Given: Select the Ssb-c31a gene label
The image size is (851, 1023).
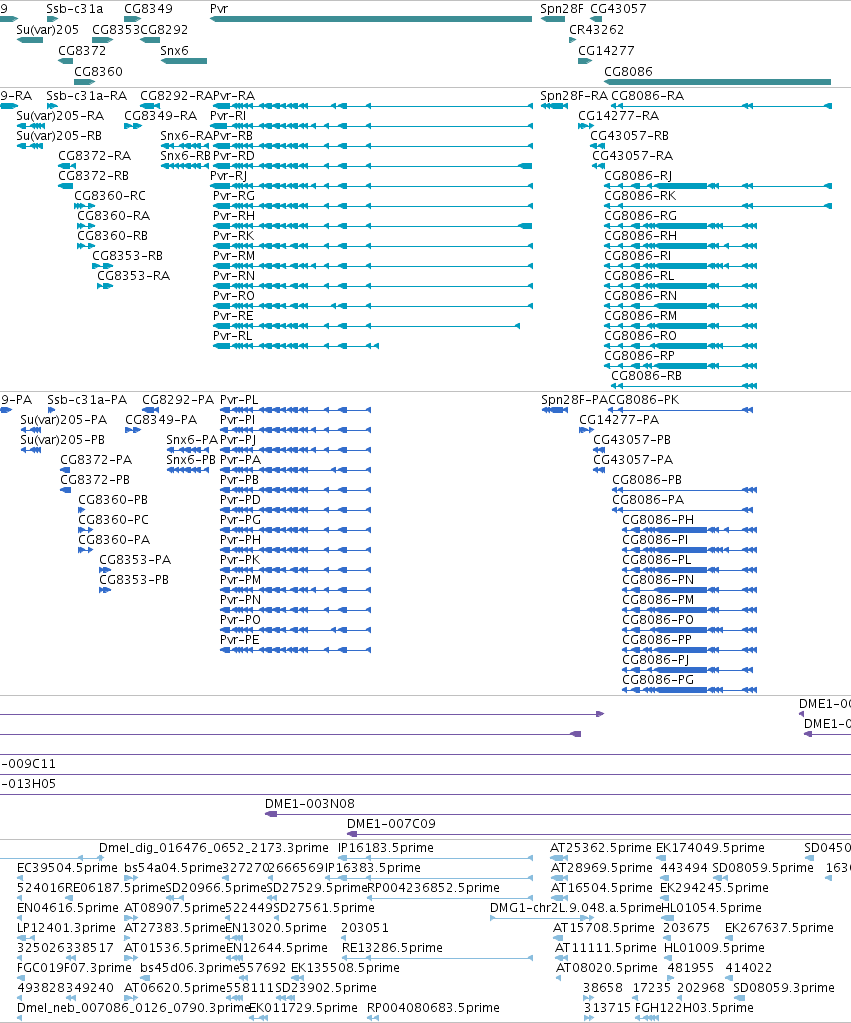Looking at the screenshot, I should pos(74,8).
